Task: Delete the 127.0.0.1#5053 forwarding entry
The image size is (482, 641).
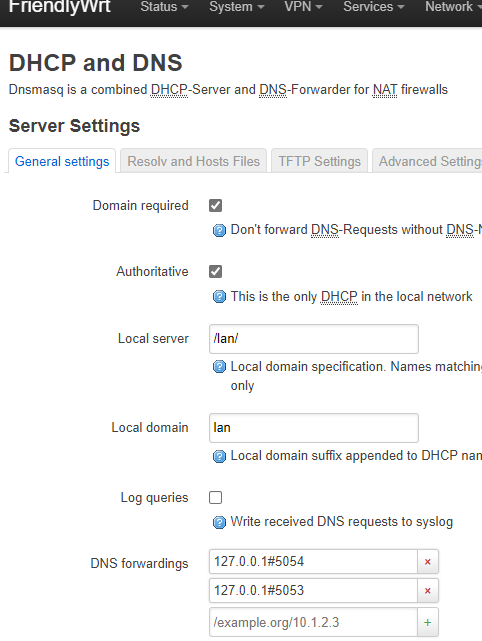Action: pyautogui.click(x=428, y=591)
